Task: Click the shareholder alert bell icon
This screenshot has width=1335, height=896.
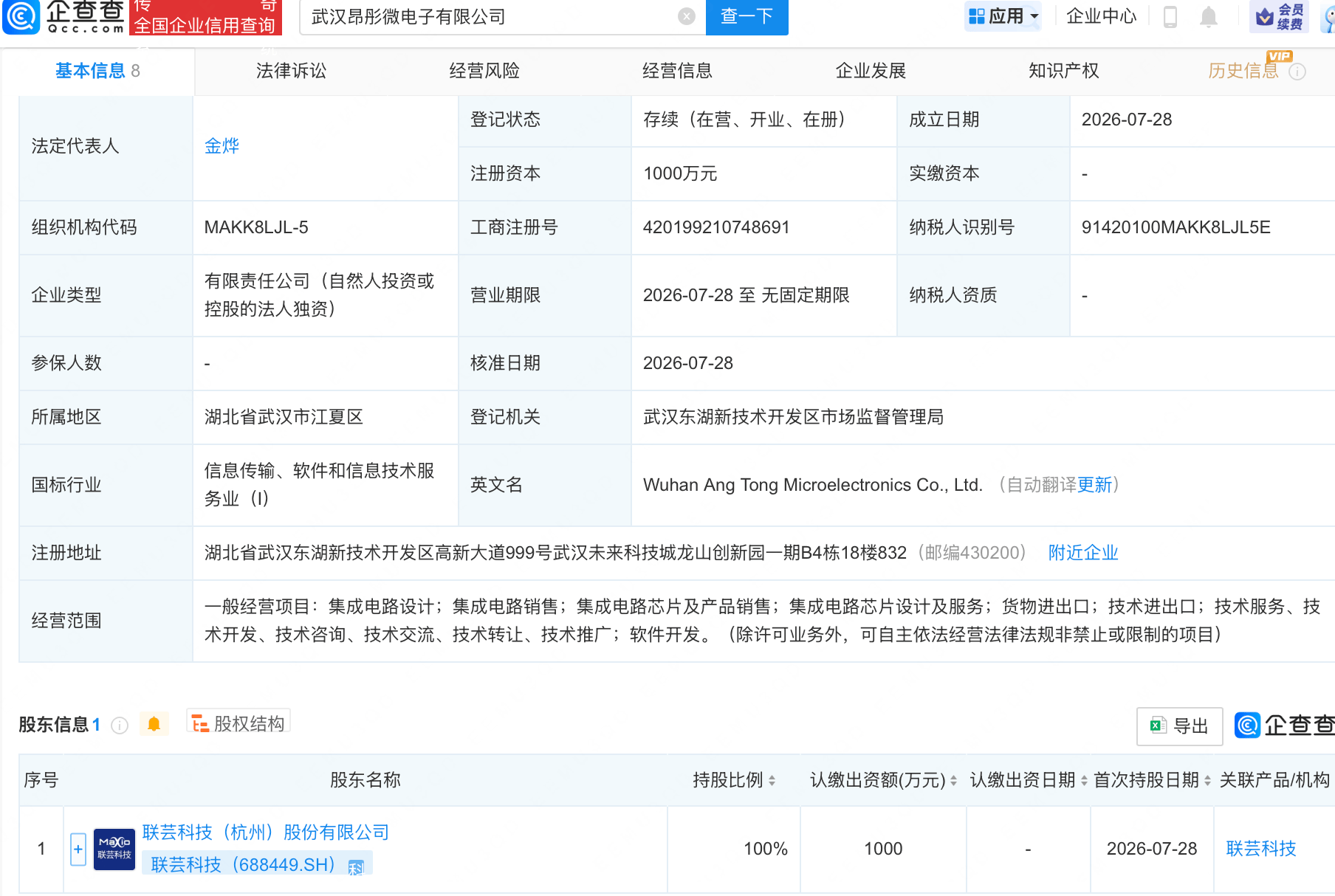Action: [x=154, y=724]
